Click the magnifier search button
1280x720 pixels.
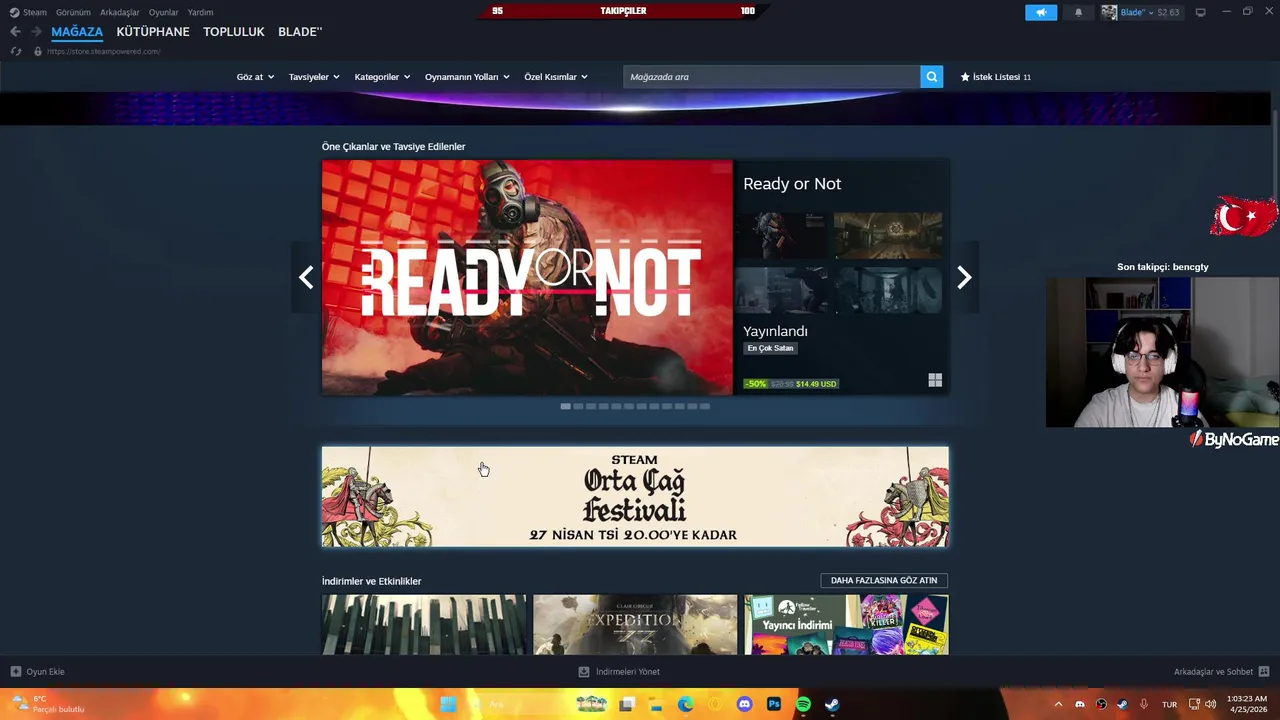point(932,77)
